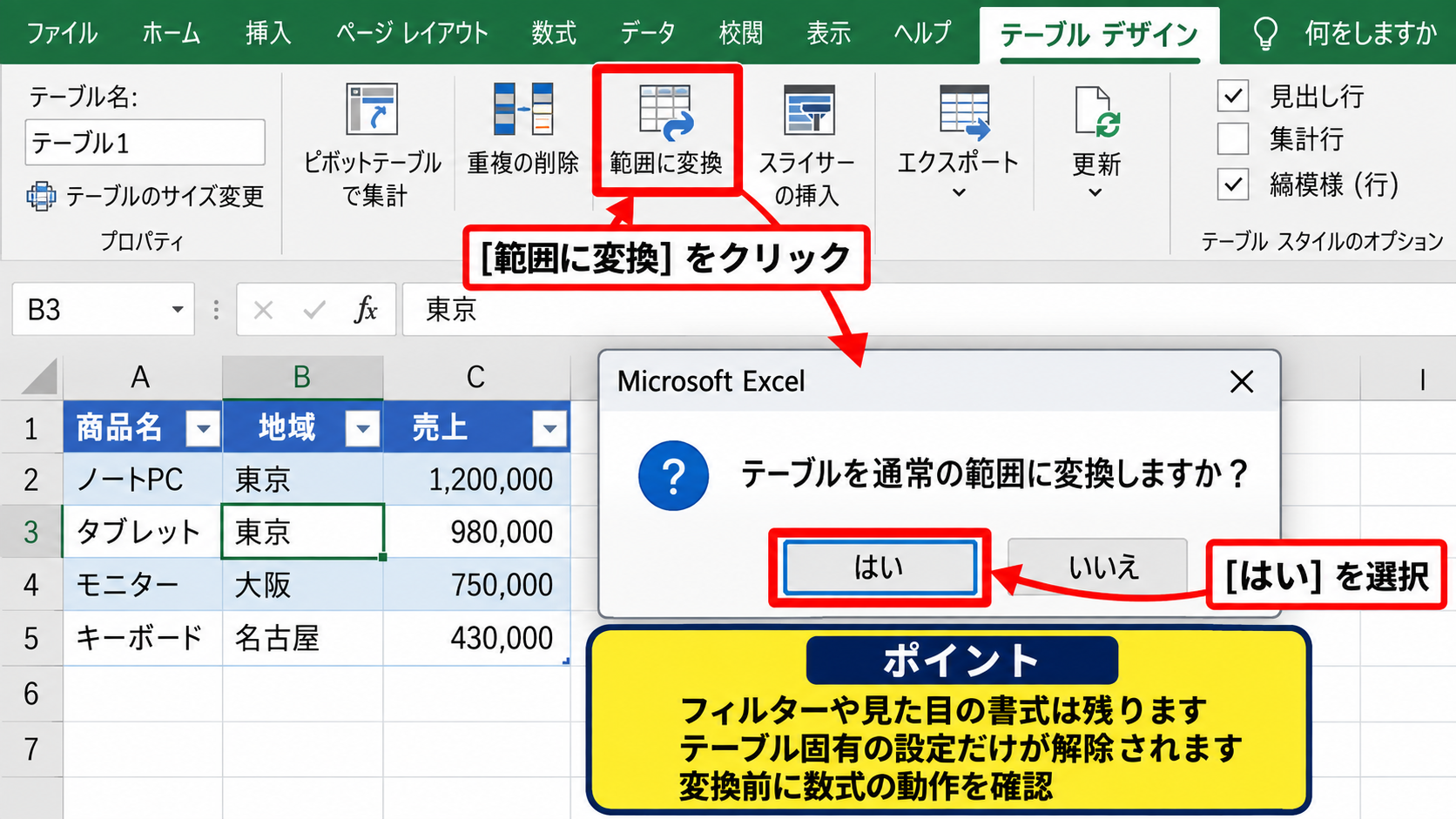Select row header 4
Image resolution: width=1456 pixels, height=819 pixels.
click(x=31, y=585)
